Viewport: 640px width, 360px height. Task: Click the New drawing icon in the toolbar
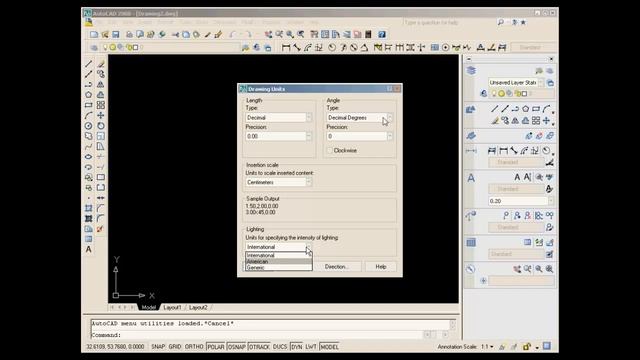(94, 35)
